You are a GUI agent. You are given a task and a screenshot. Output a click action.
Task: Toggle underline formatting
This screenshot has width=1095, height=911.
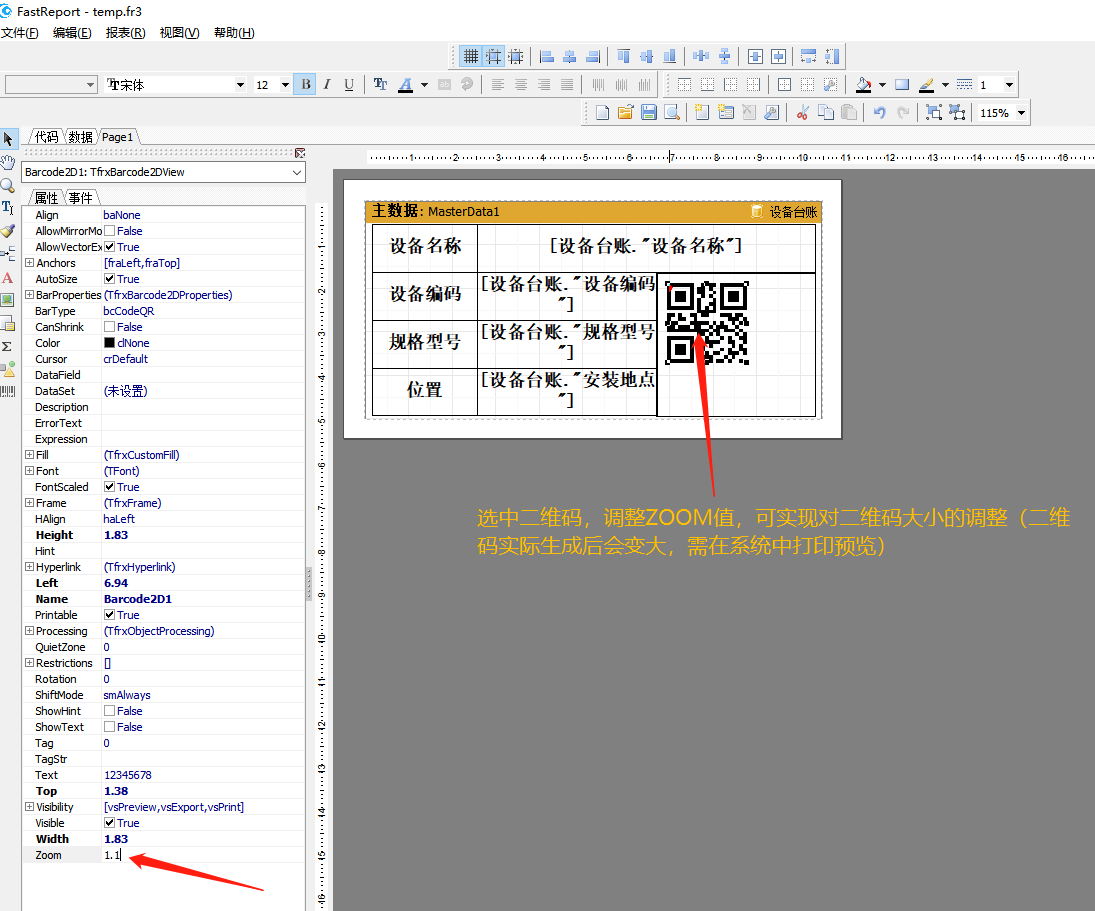[348, 84]
